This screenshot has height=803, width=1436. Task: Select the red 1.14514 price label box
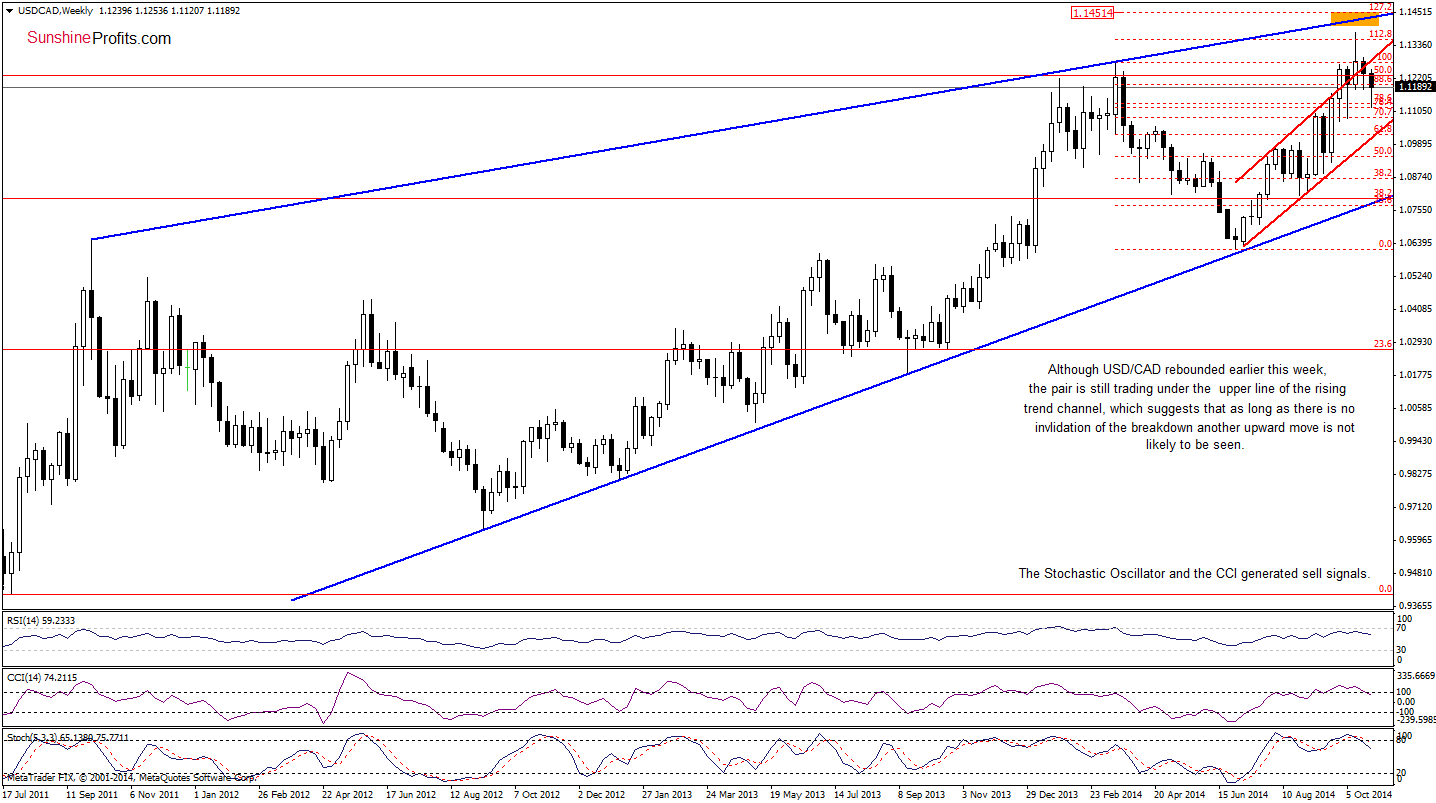1093,13
